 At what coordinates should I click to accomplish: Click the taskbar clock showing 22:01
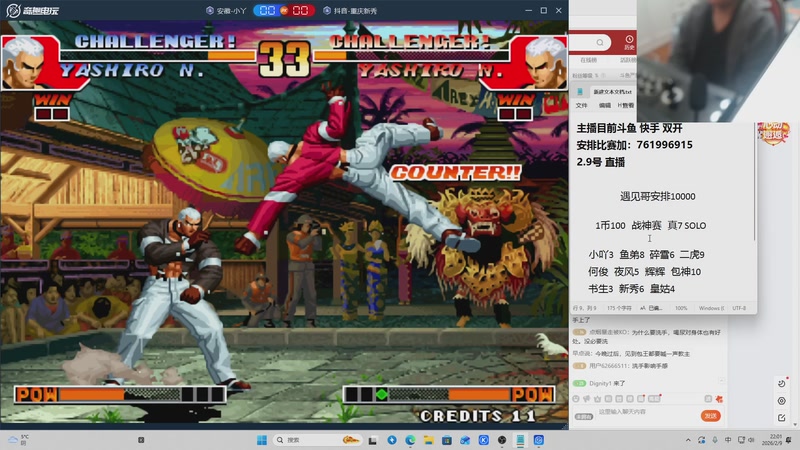[772, 440]
